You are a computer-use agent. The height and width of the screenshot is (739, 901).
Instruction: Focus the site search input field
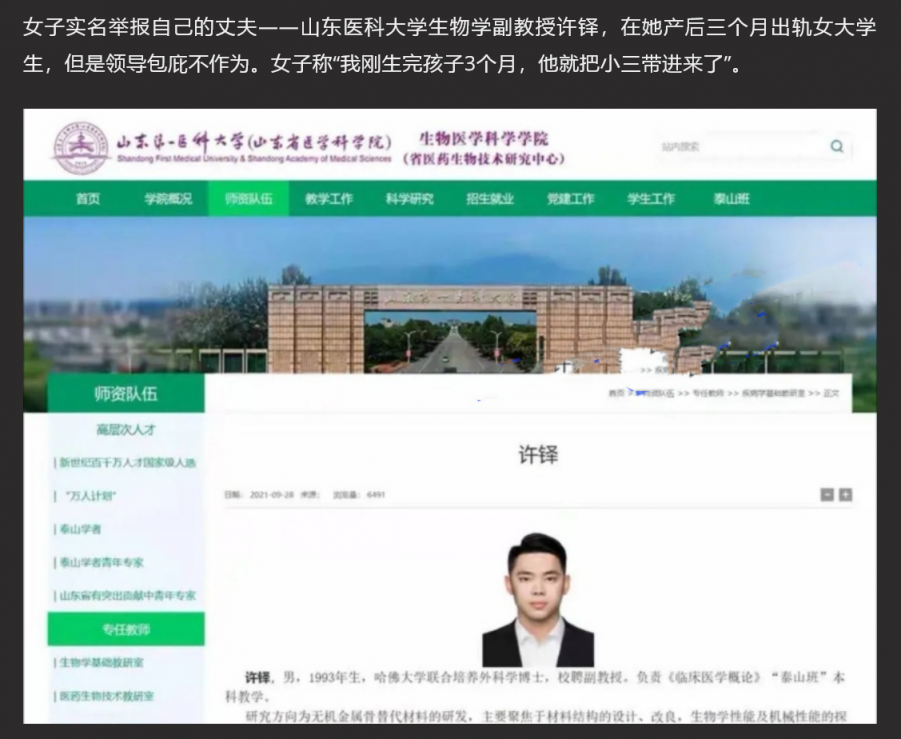741,147
